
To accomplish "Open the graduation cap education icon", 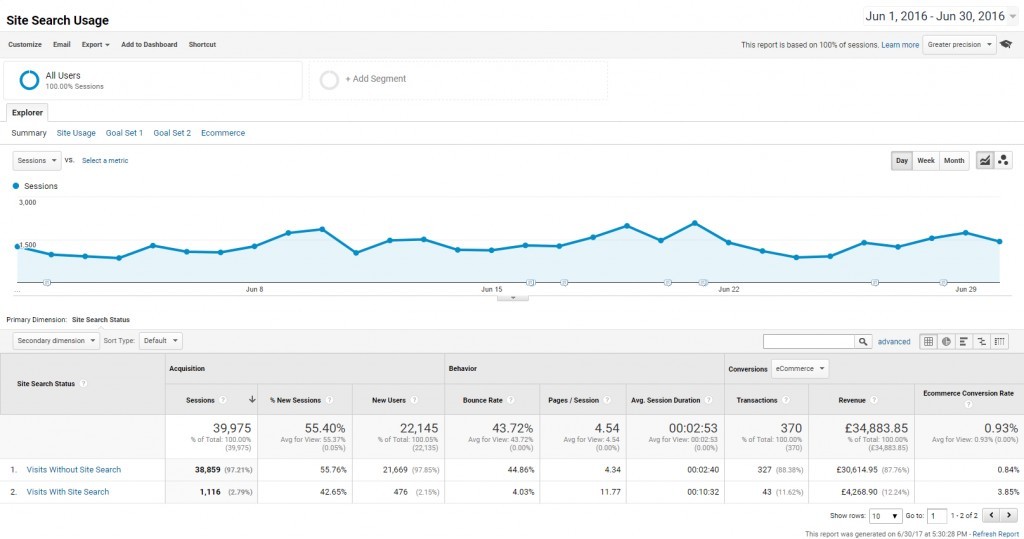I will click(x=1006, y=44).
